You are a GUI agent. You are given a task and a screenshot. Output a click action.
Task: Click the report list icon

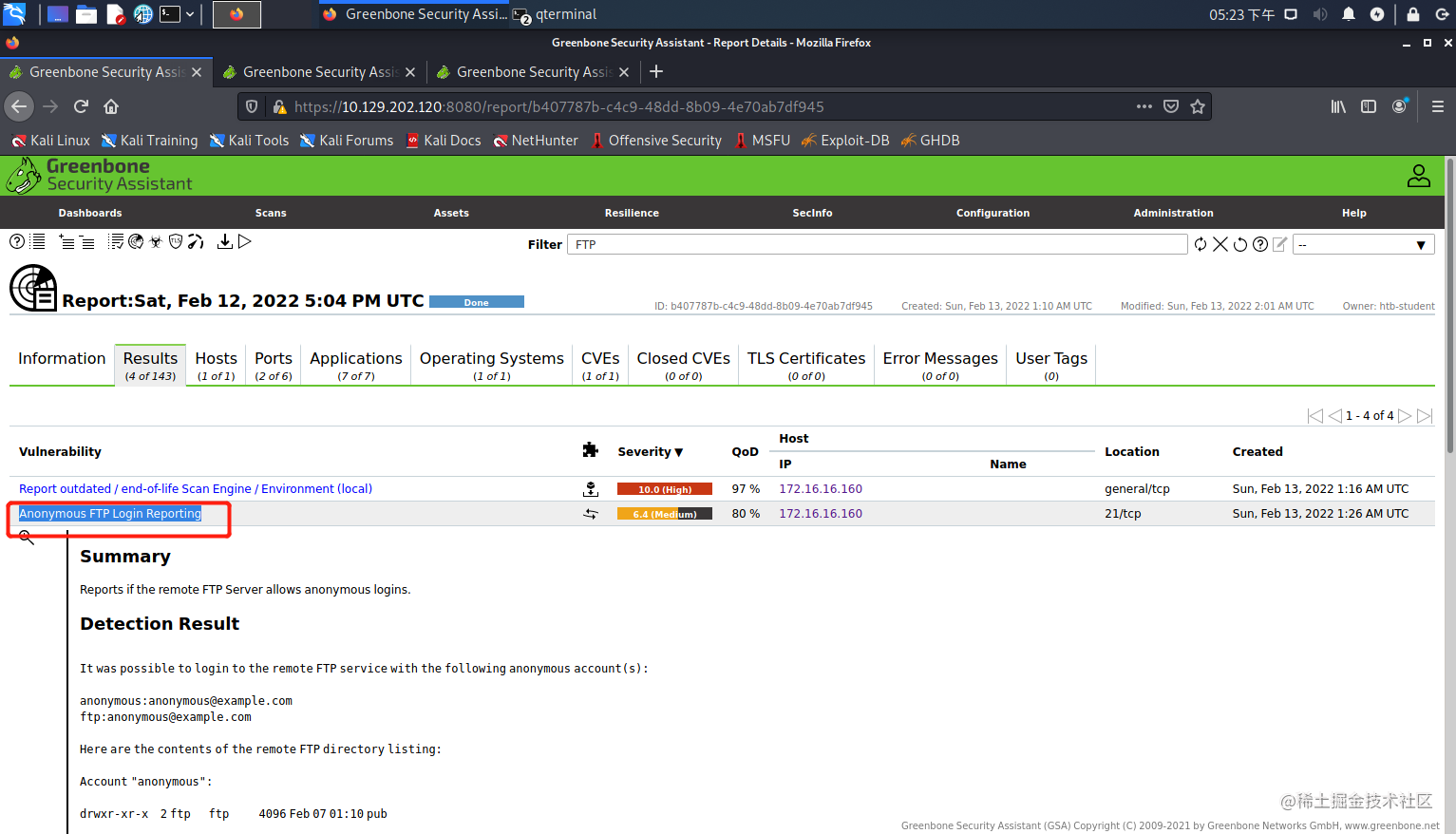tap(38, 242)
